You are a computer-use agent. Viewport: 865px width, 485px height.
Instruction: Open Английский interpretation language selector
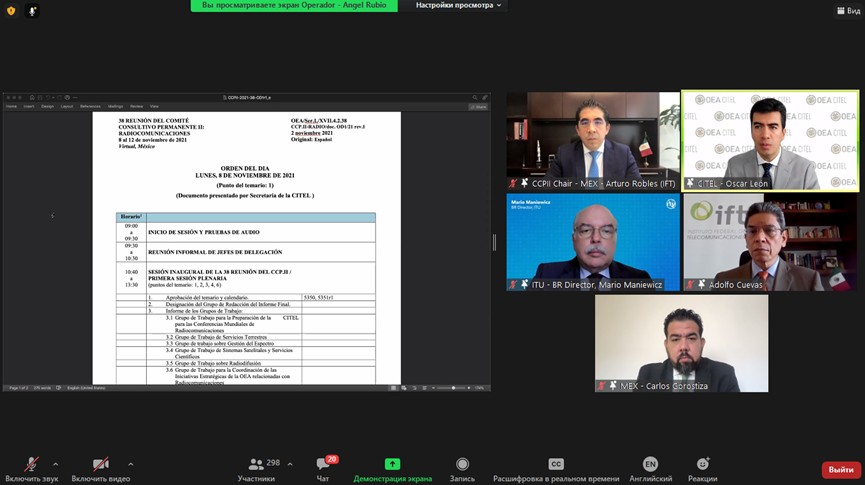(650, 470)
